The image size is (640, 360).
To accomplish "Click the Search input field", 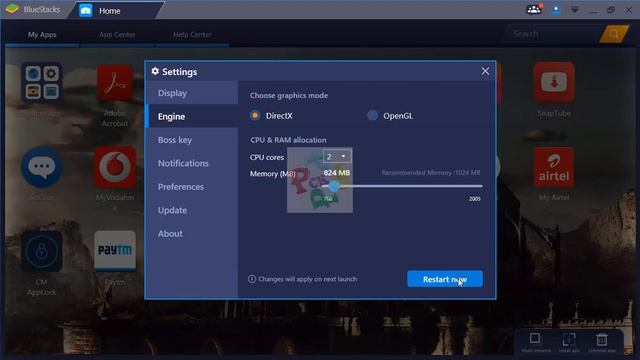I will [x=553, y=34].
